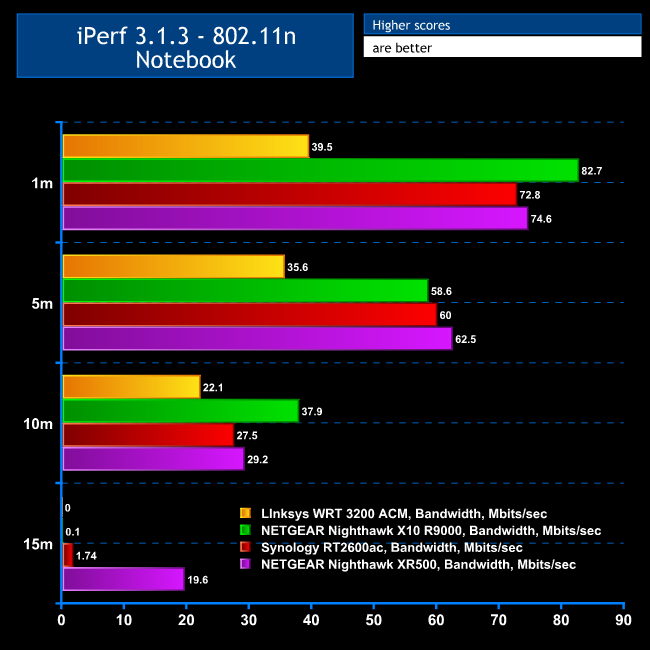Click the value label '58.6'

pyautogui.click(x=441, y=291)
